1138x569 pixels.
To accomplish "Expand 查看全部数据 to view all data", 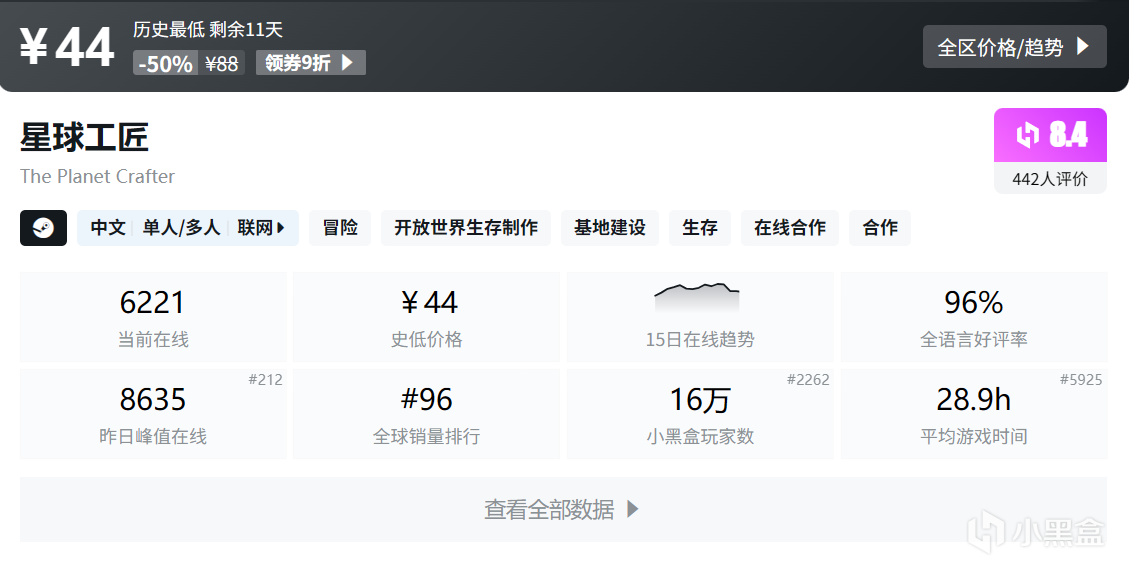I will [563, 509].
